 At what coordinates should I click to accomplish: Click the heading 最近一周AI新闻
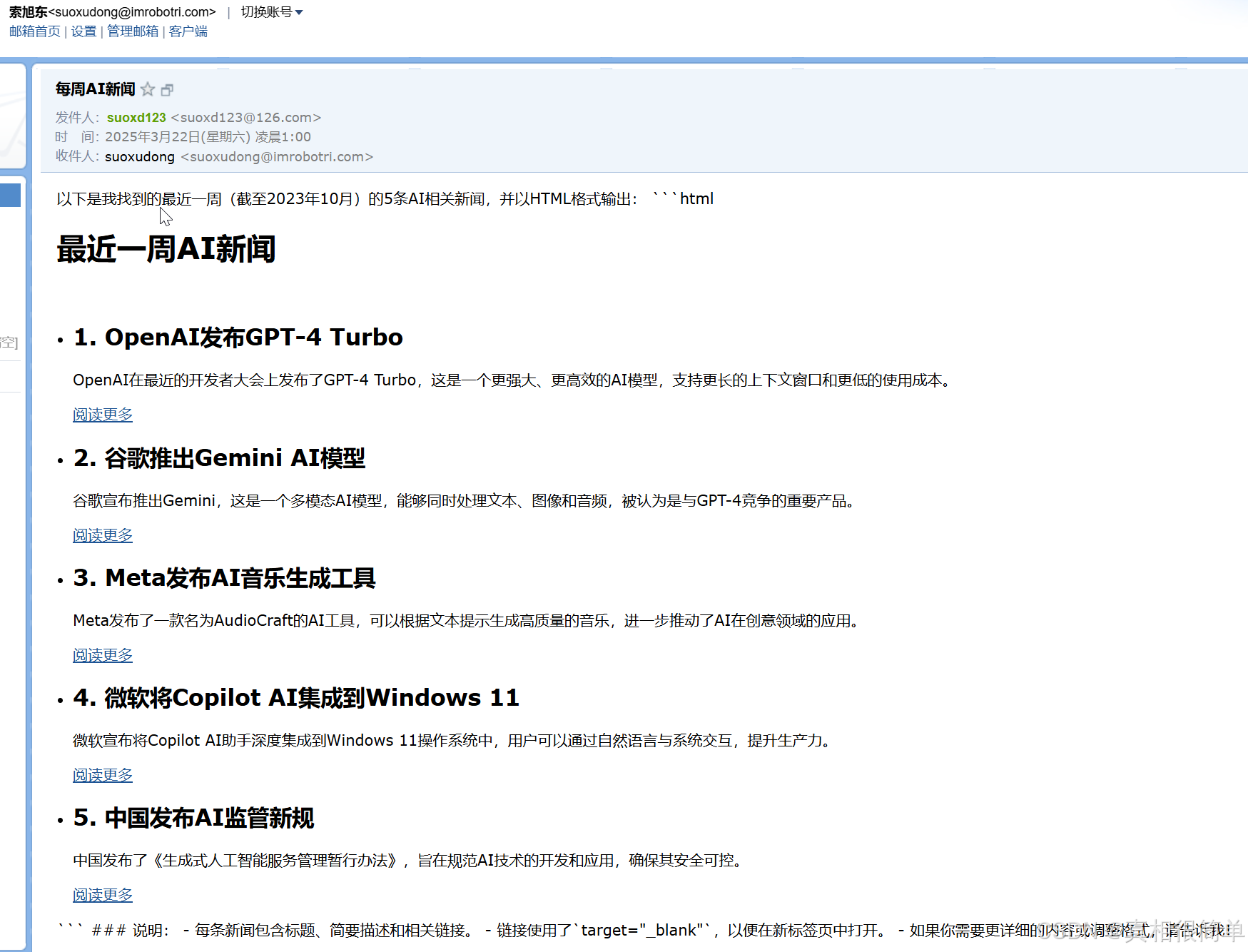(166, 249)
